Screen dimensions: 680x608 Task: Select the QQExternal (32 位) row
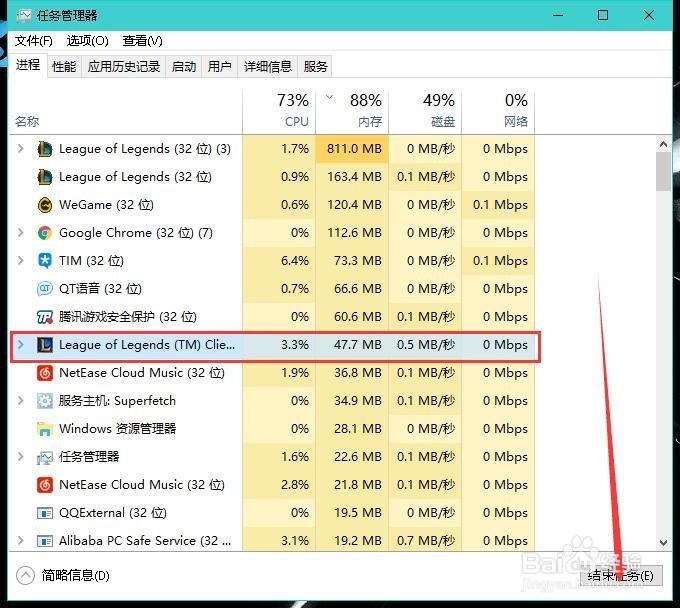coord(272,513)
